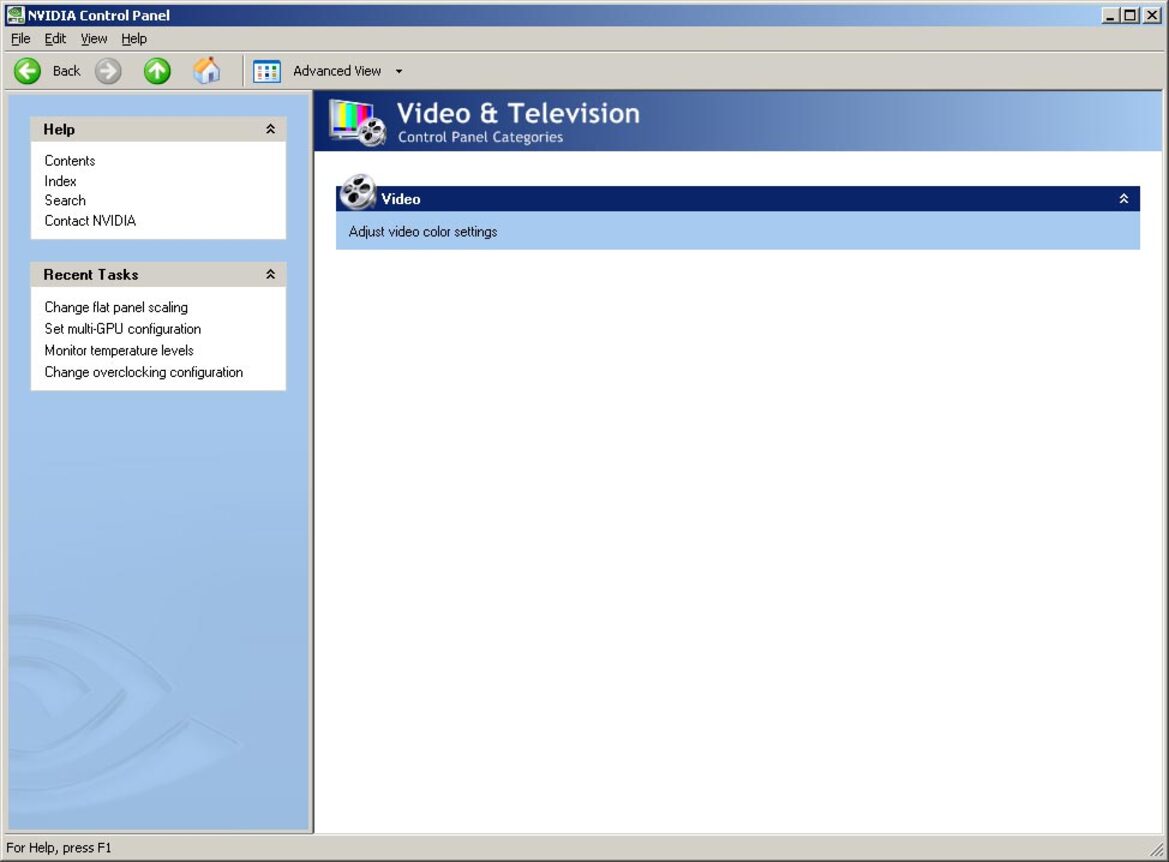Screen dimensions: 1169x862
Task: Maximize the NVIDIA Control Panel window
Action: coord(1130,15)
